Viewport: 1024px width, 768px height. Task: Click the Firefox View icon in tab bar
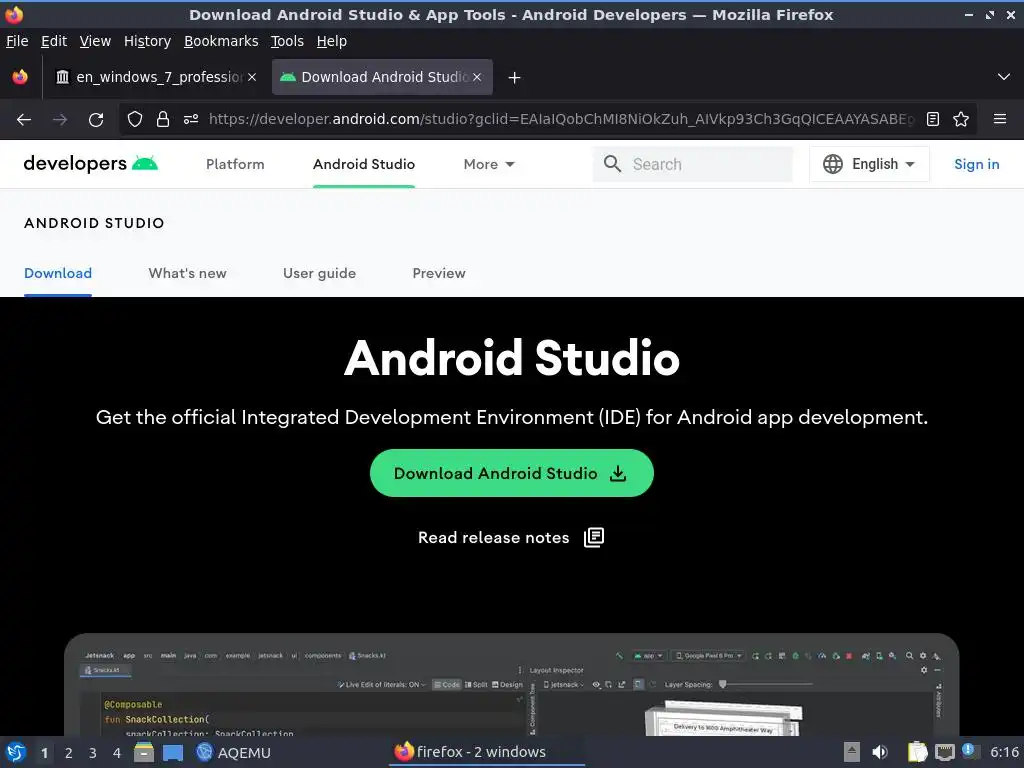pyautogui.click(x=20, y=77)
